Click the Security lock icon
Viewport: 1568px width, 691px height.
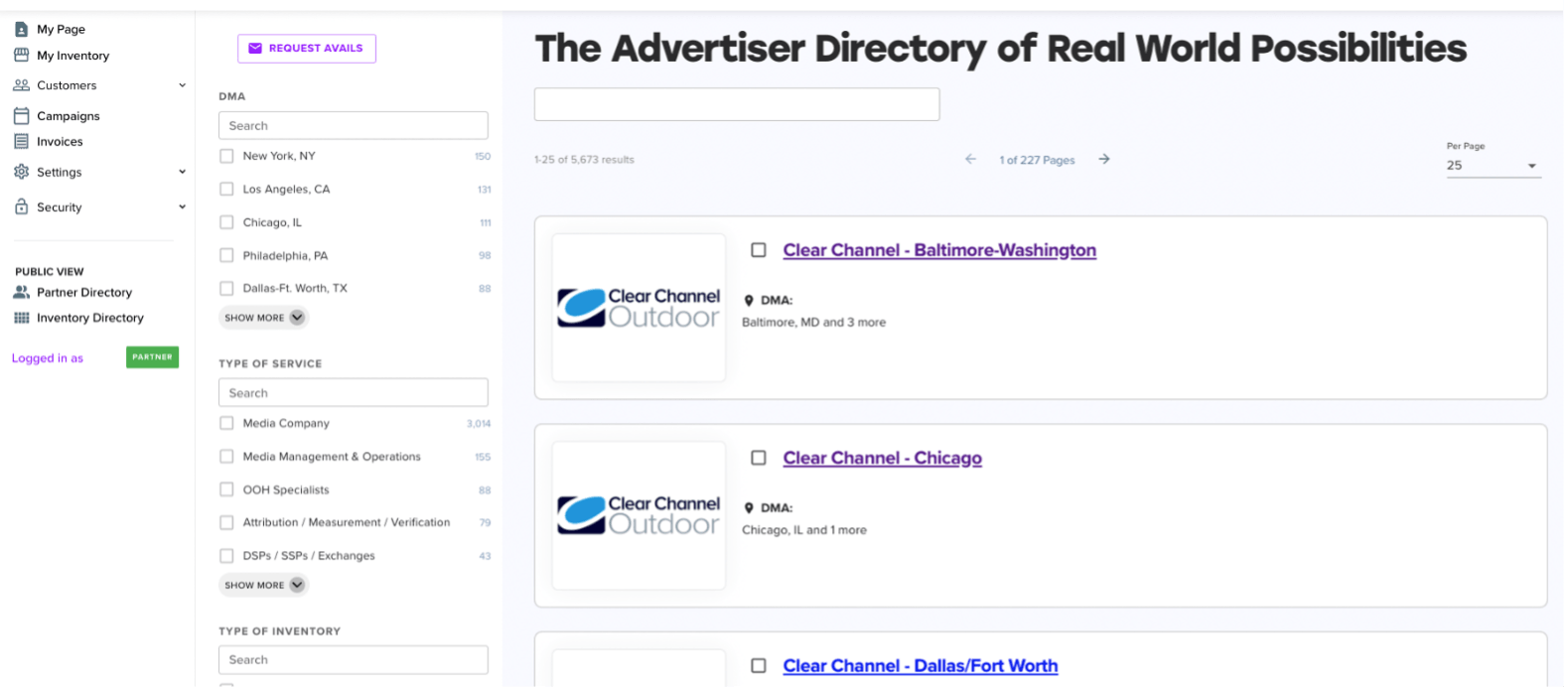click(x=21, y=207)
